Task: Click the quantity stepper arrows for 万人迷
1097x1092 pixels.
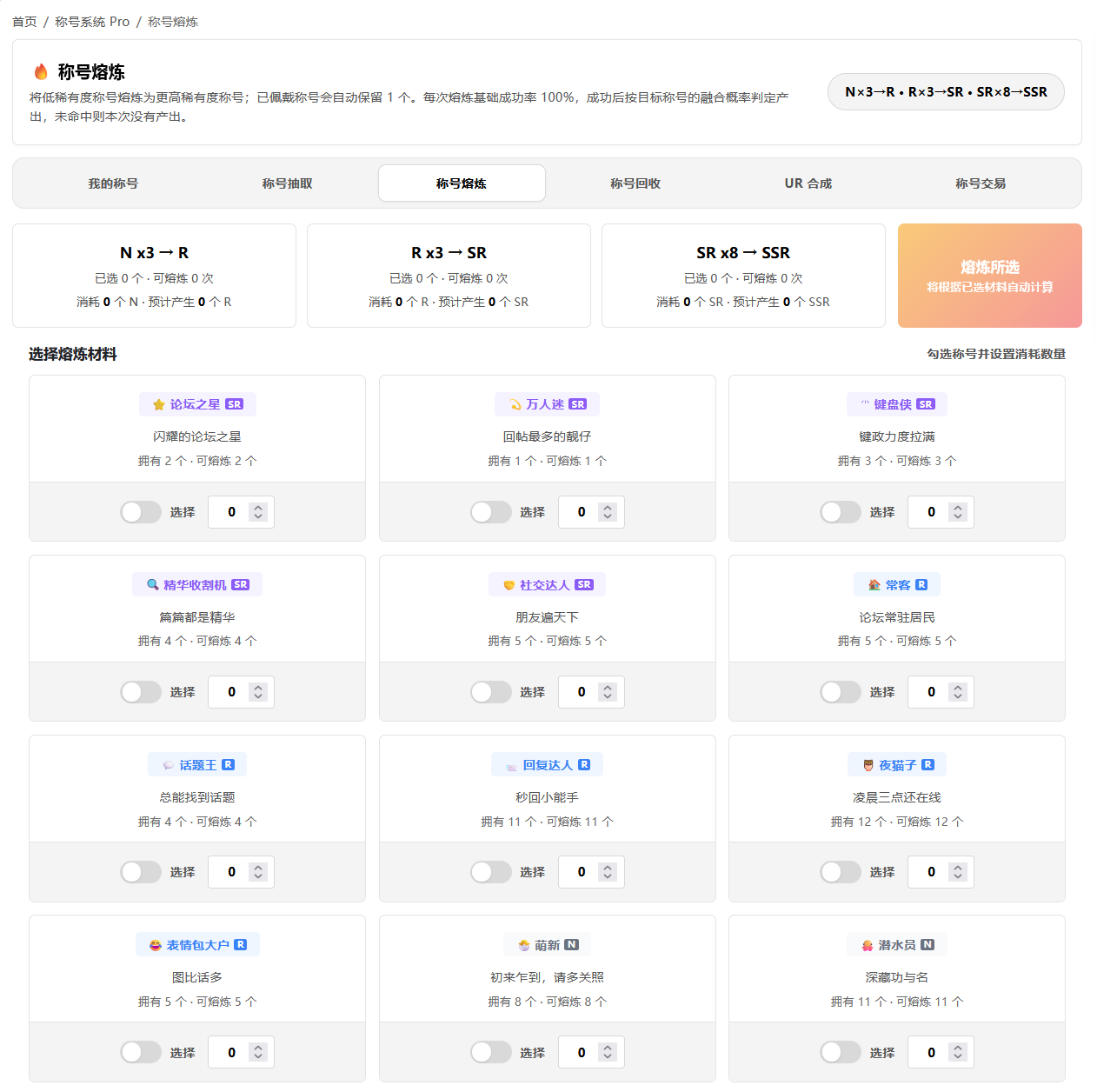Action: 608,512
